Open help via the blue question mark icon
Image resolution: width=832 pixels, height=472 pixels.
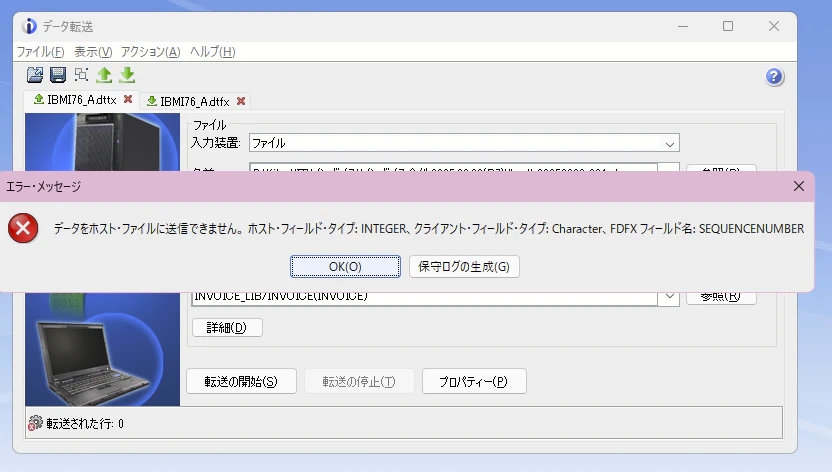[x=774, y=76]
